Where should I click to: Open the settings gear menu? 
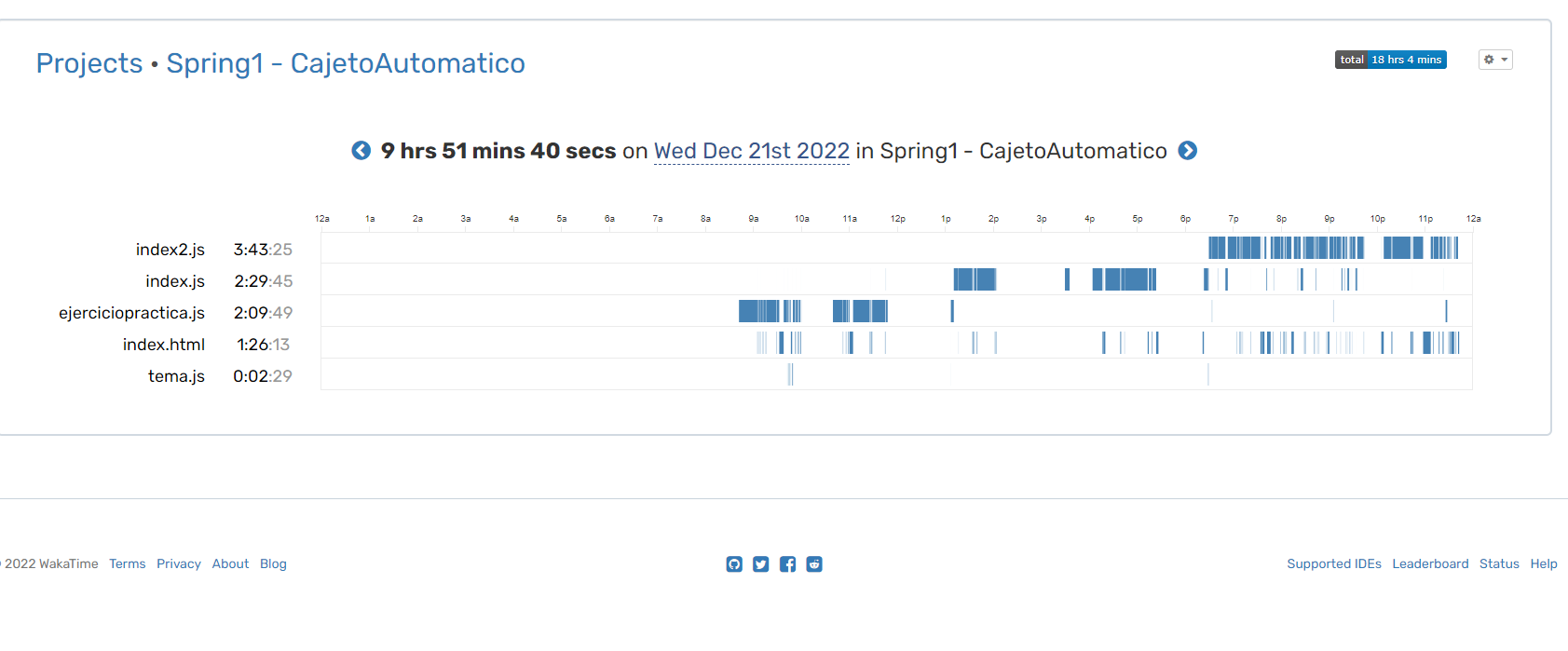tap(1490, 59)
